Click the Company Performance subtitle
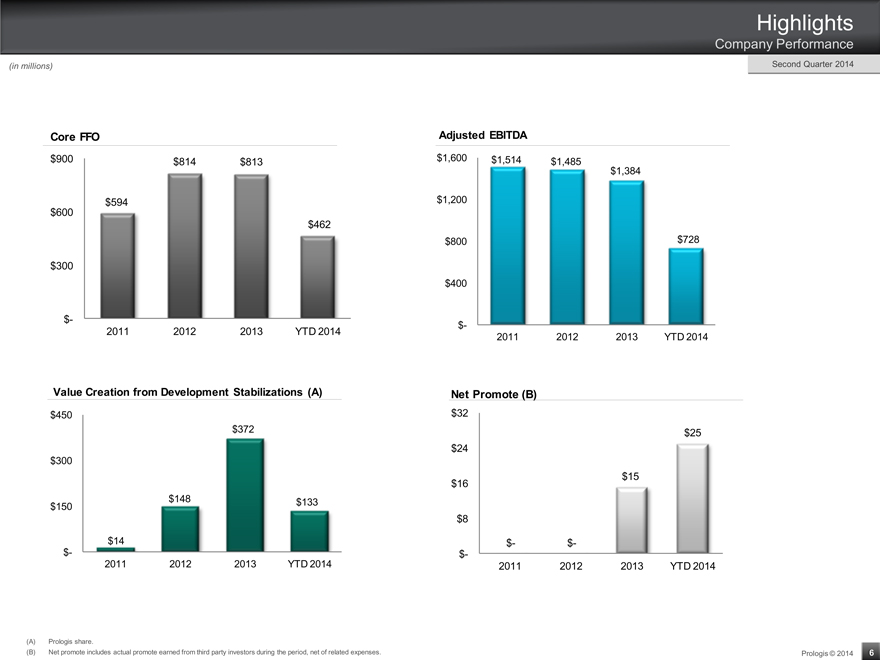 tap(782, 44)
